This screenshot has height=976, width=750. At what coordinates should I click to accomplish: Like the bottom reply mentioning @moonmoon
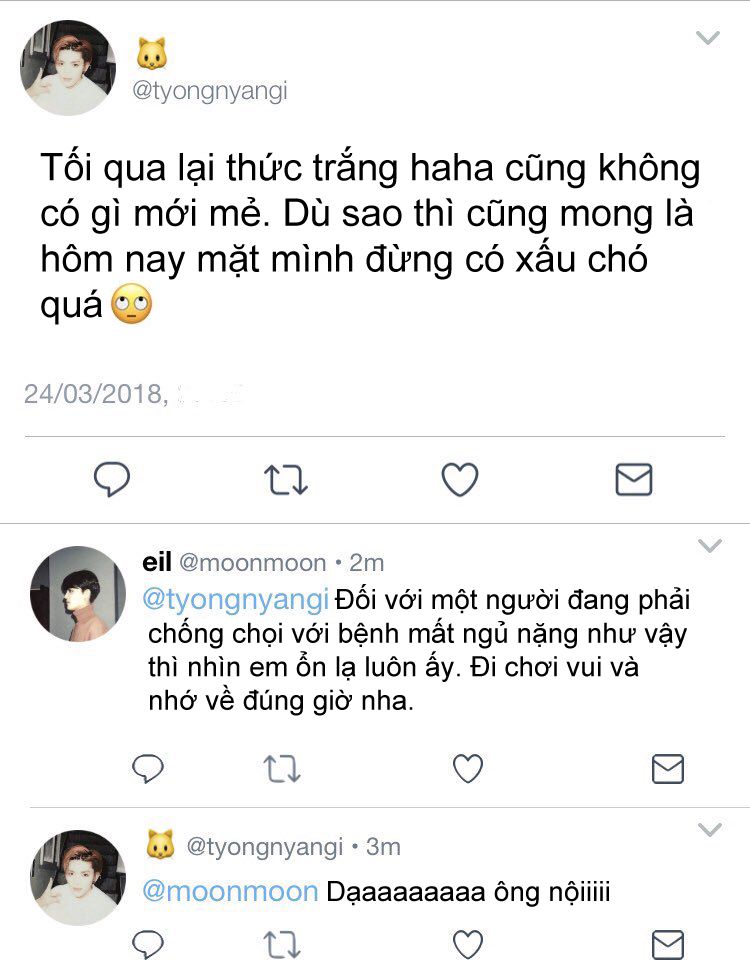click(467, 944)
